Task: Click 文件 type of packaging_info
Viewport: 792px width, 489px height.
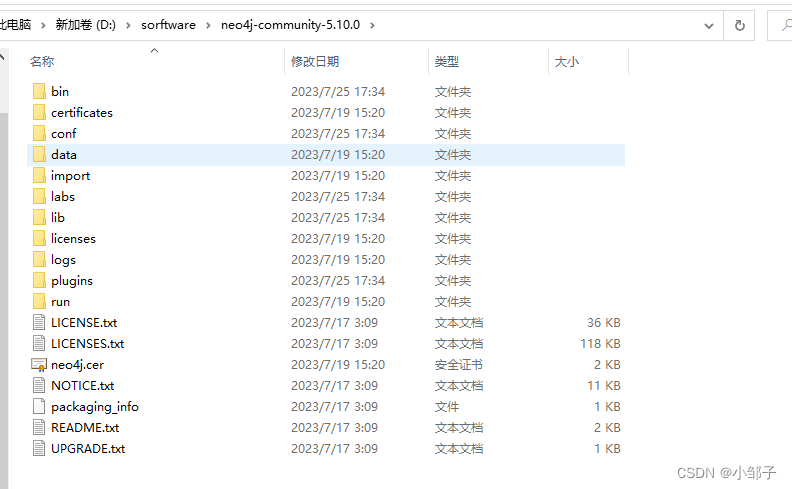Action: (447, 407)
